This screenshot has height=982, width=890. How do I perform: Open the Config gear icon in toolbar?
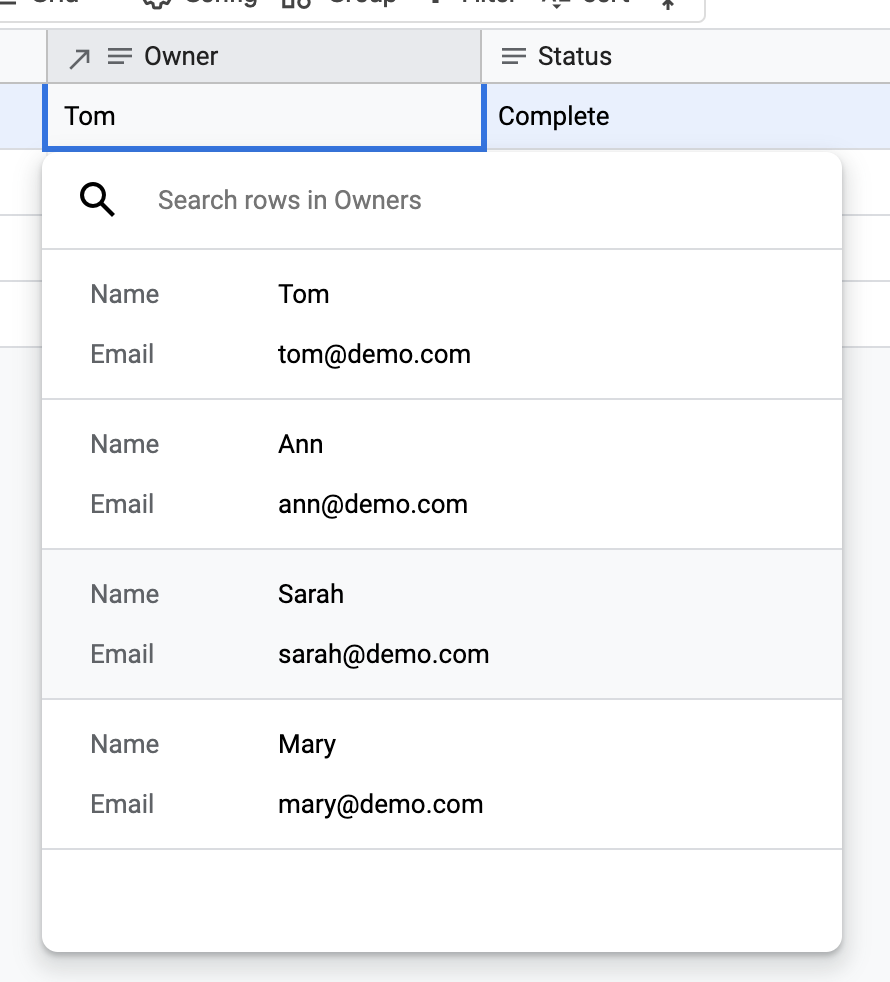155,4
